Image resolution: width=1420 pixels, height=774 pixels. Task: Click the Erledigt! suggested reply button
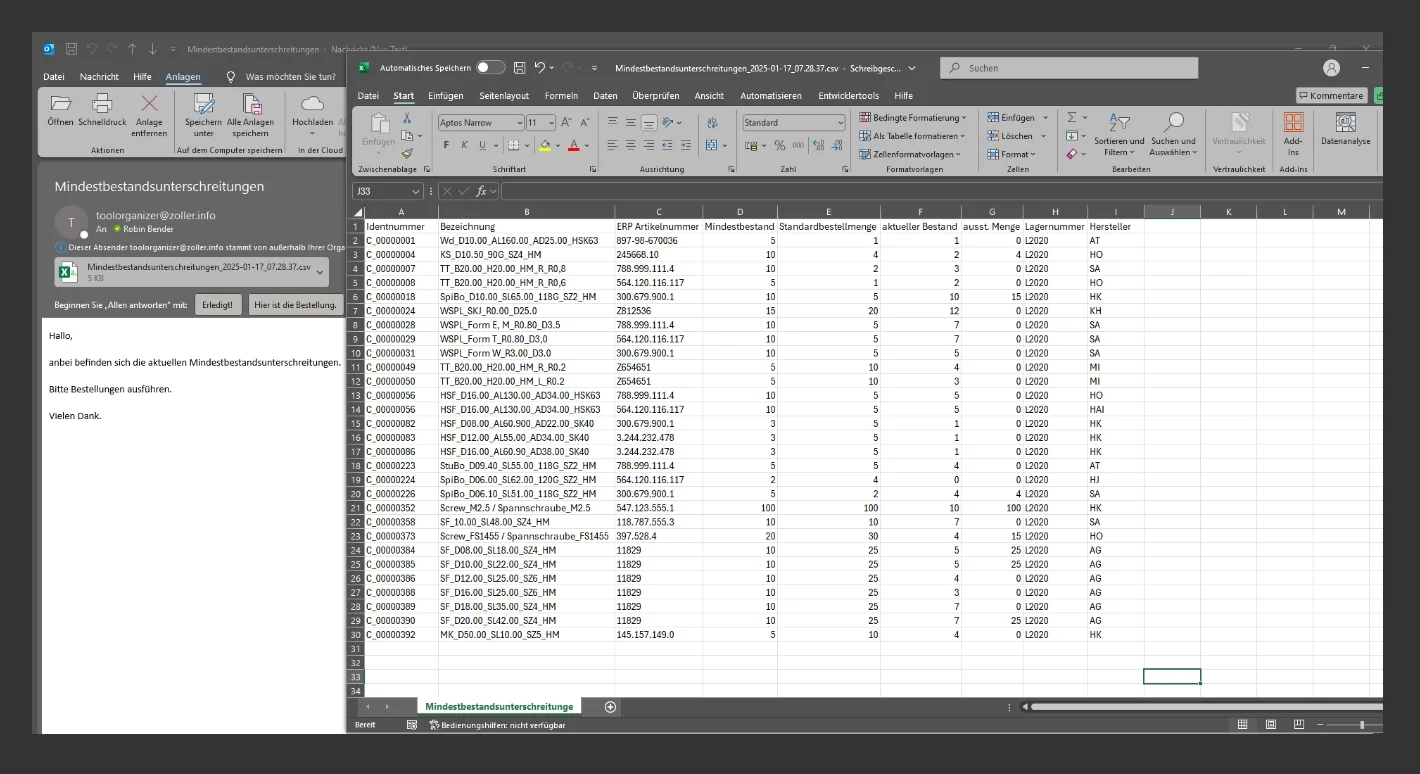tap(218, 305)
